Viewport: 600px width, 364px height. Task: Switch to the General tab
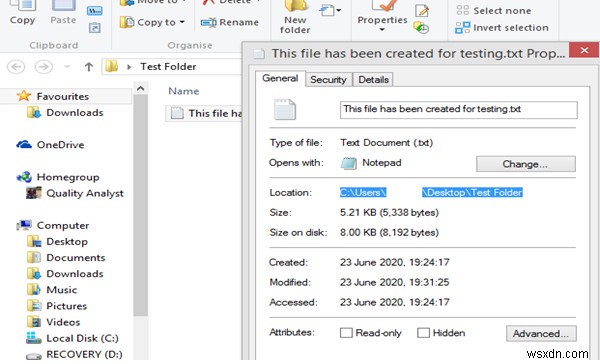point(280,78)
